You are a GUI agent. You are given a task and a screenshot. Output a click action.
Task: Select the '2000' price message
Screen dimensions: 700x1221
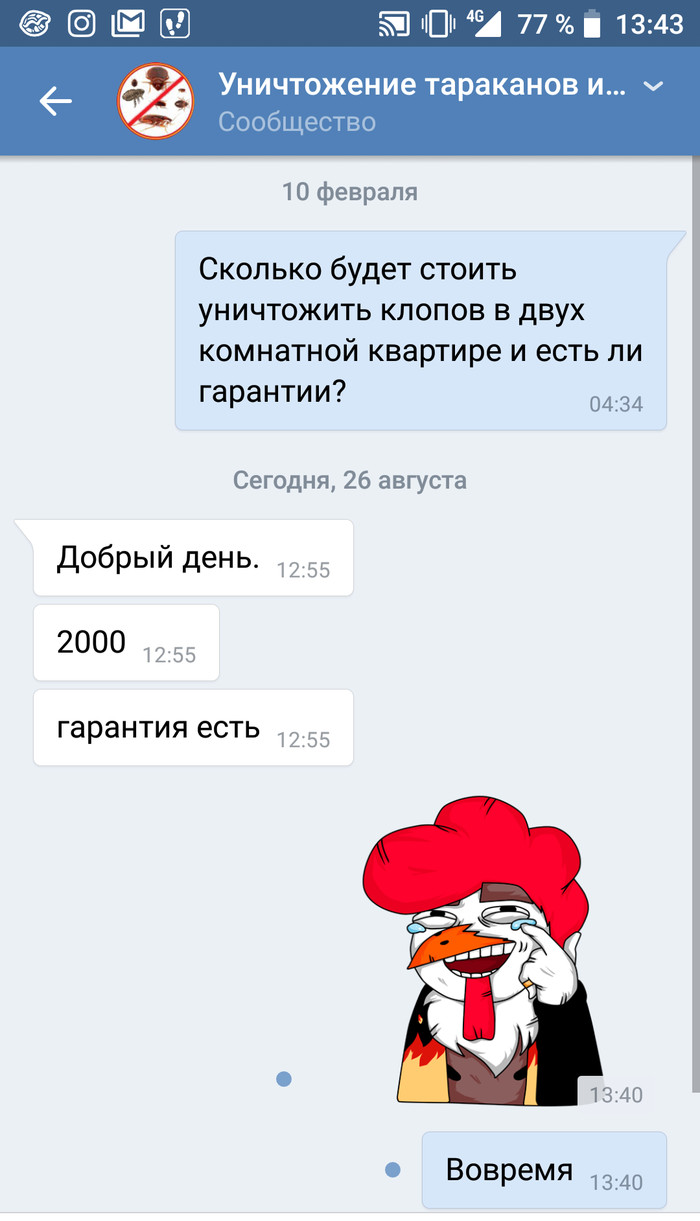pyautogui.click(x=126, y=642)
